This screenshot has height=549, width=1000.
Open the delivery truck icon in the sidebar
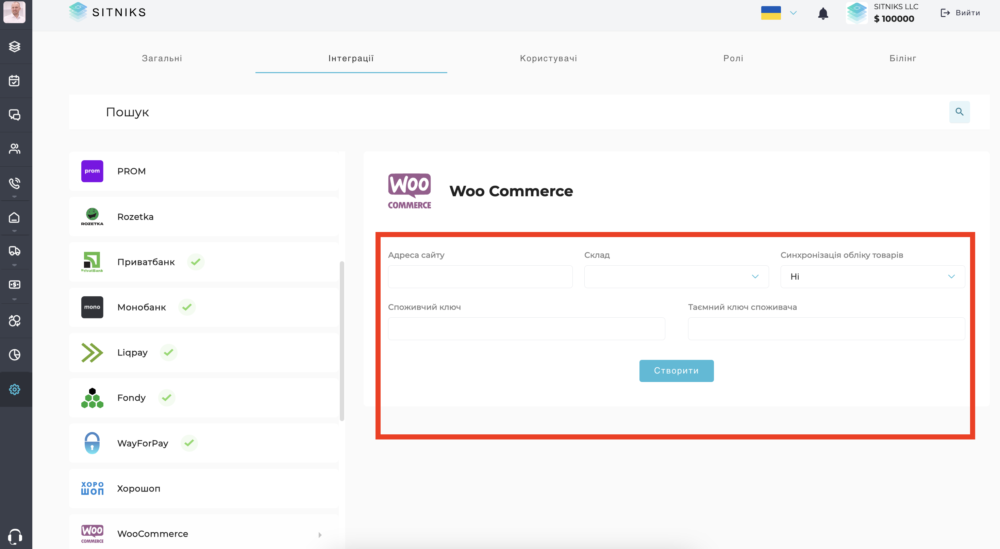click(x=14, y=251)
